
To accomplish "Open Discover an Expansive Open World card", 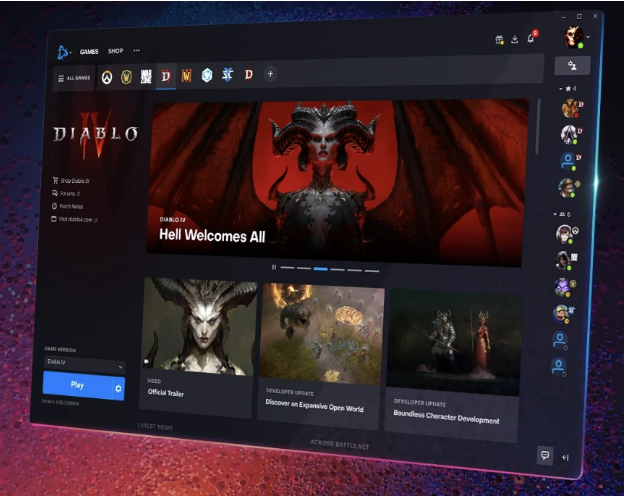I will pyautogui.click(x=321, y=356).
